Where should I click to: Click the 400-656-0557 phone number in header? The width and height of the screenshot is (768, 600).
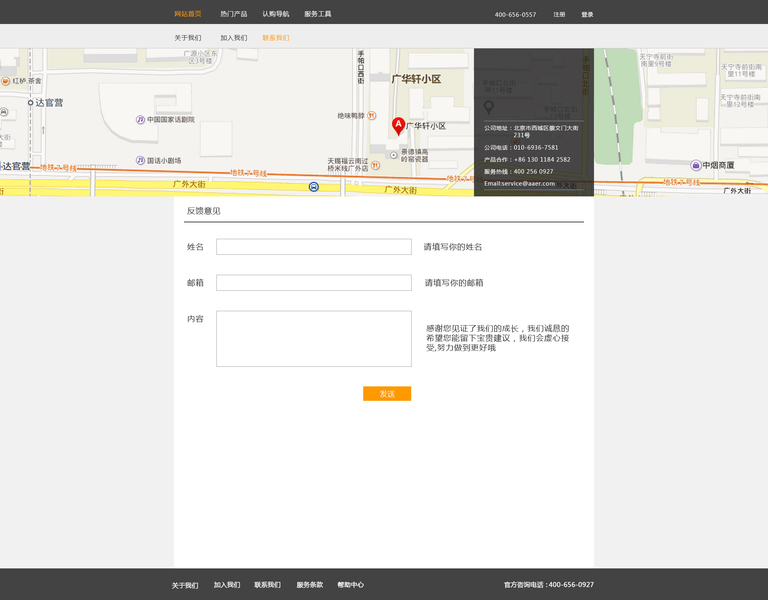tap(515, 15)
